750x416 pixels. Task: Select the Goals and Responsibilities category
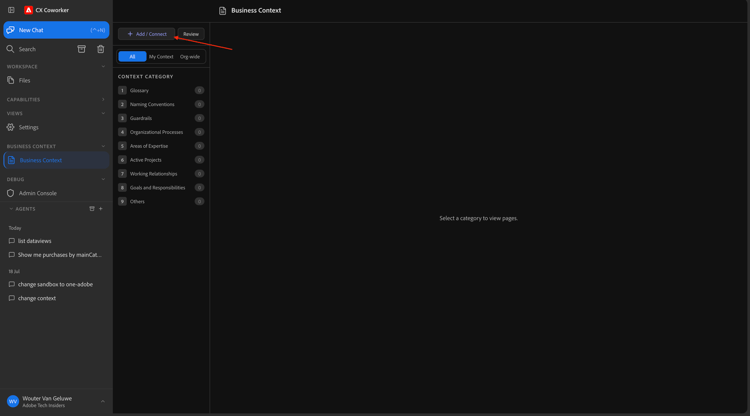161,187
